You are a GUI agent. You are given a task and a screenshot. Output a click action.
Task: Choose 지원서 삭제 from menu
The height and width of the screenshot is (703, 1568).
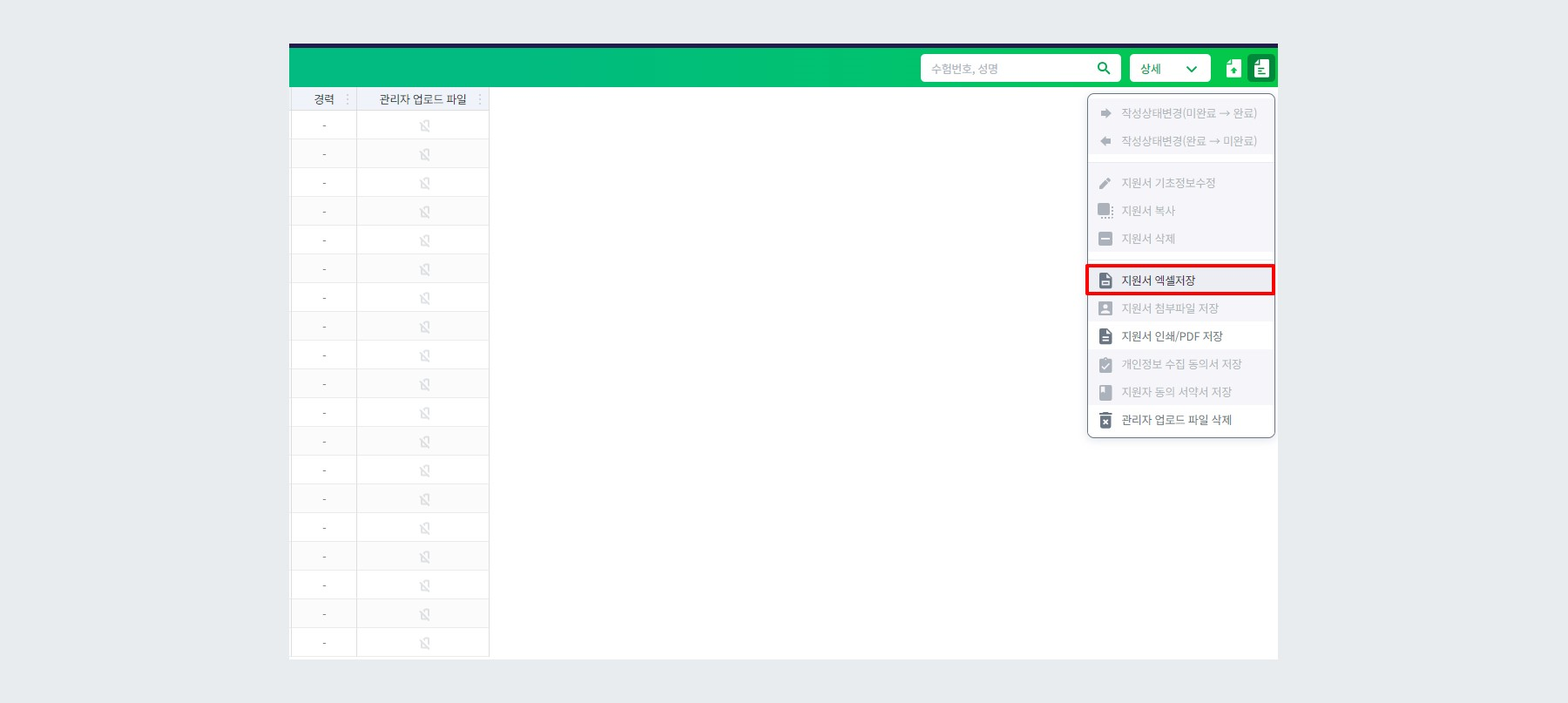(x=1180, y=239)
